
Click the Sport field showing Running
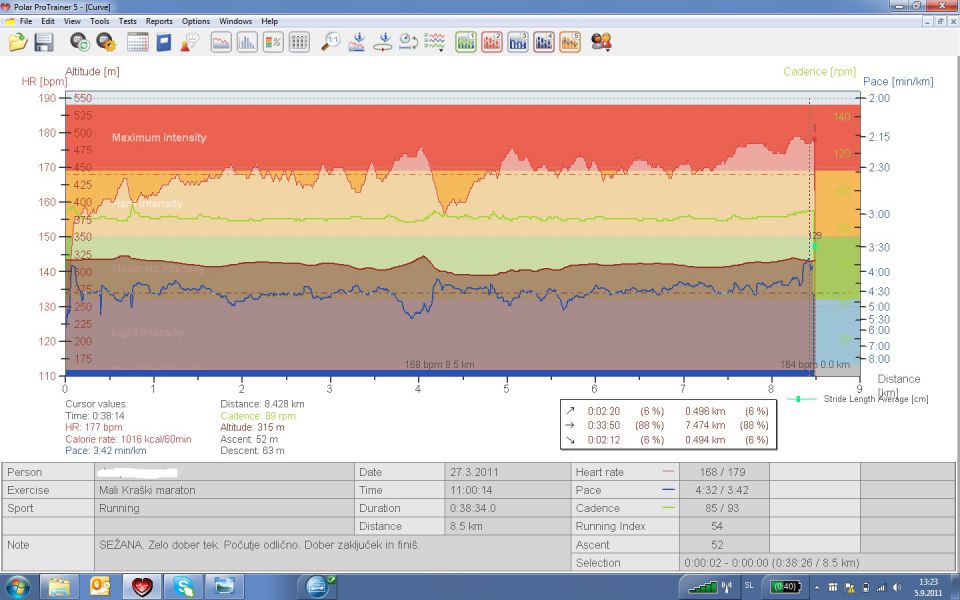(225, 508)
